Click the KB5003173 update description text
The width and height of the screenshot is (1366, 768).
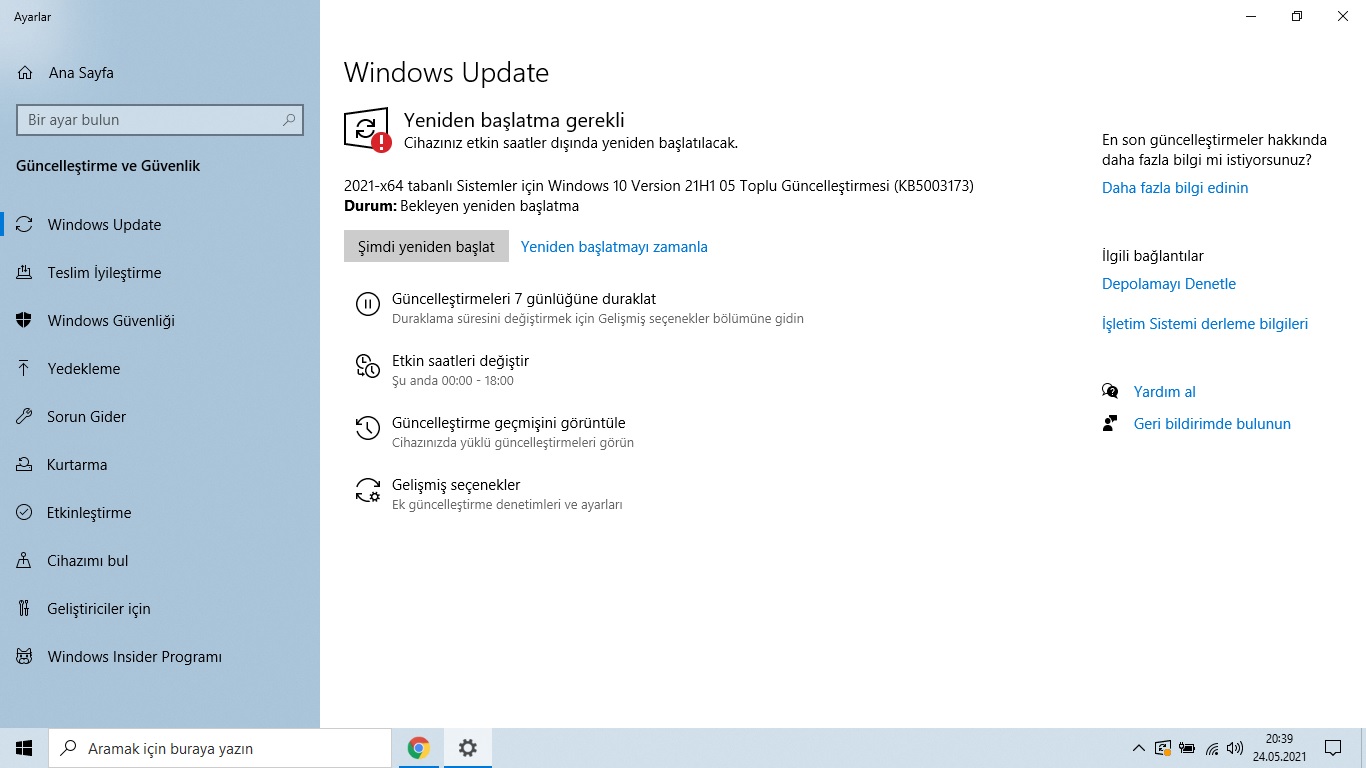click(x=659, y=186)
